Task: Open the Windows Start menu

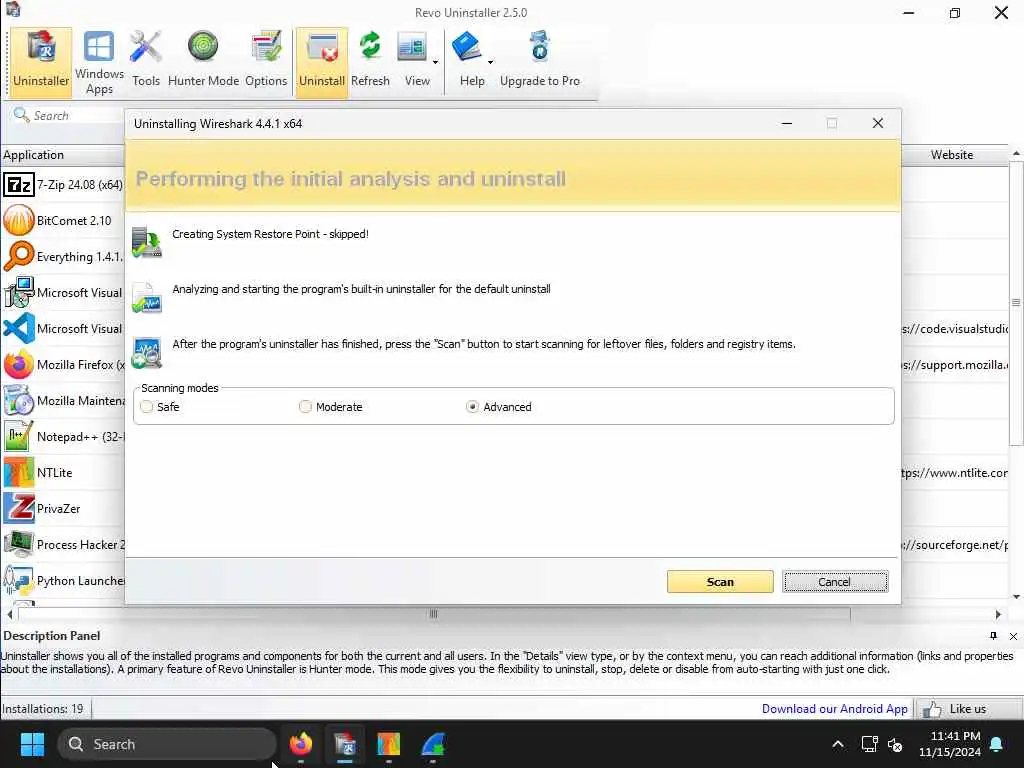Action: tap(32, 744)
